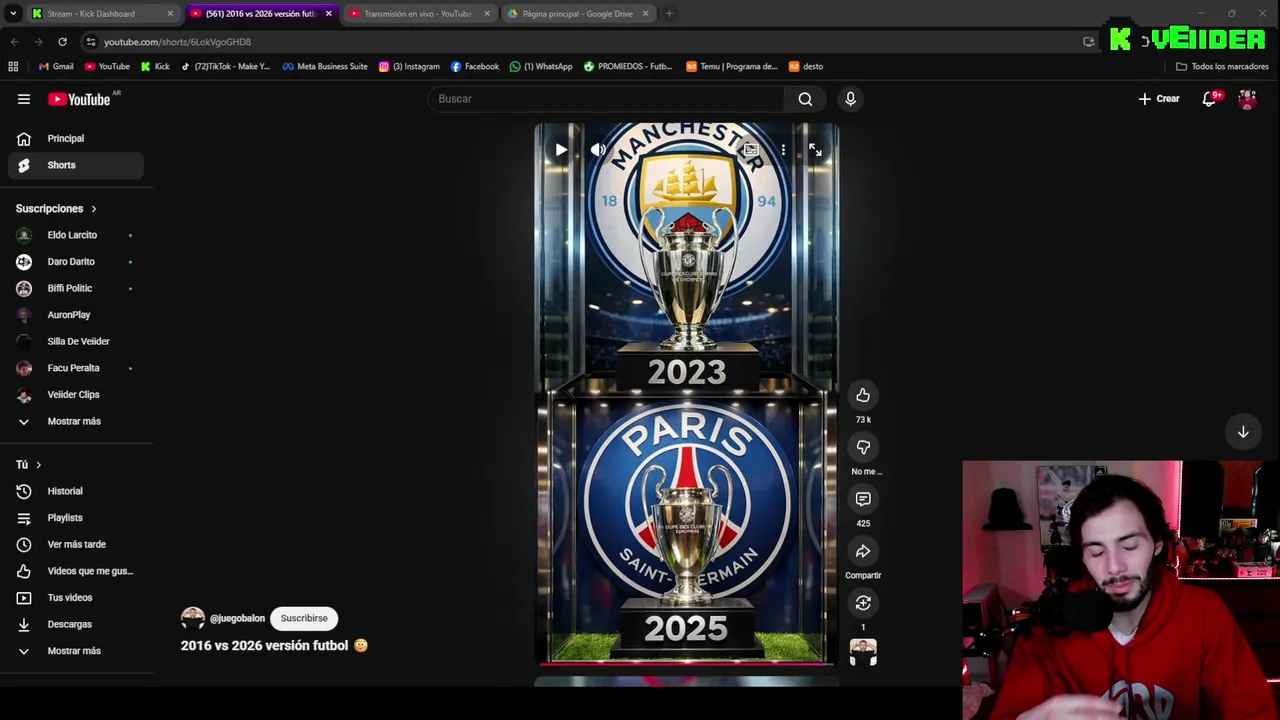Open the browser tab search dropdown
Image resolution: width=1280 pixels, height=720 pixels.
pyautogui.click(x=12, y=14)
